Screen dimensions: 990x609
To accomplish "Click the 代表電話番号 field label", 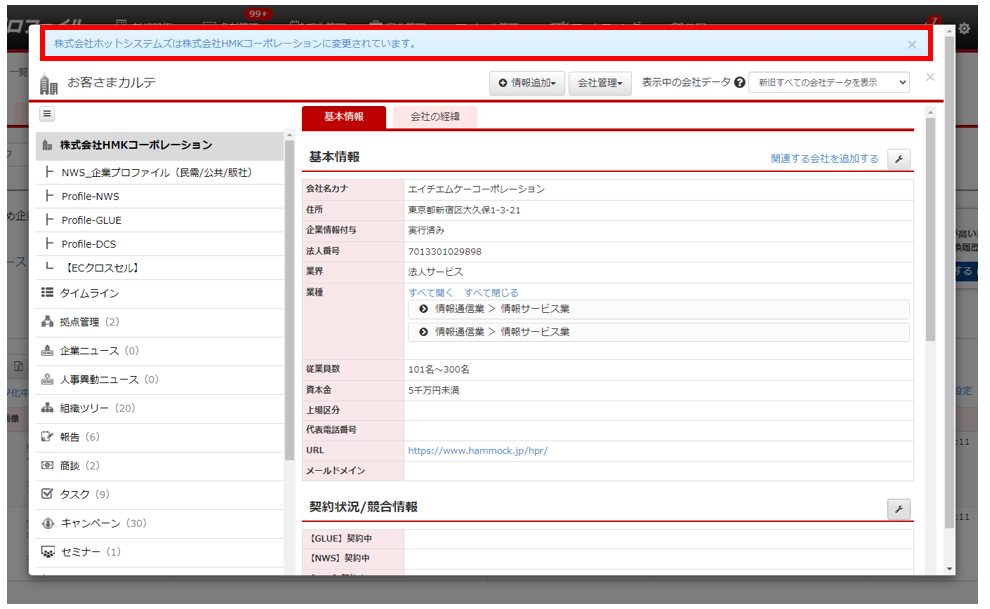I will pos(331,430).
